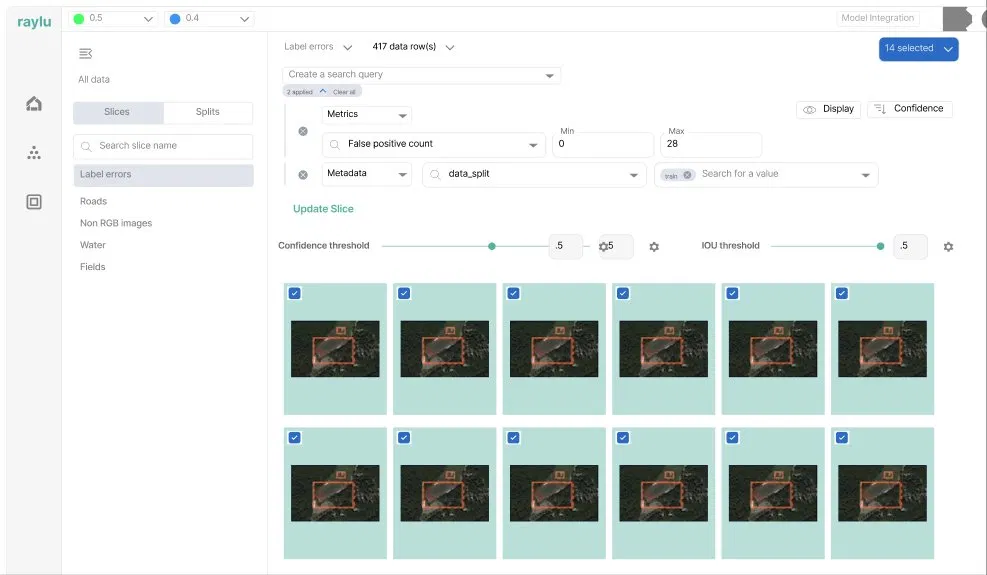Image resolution: width=987 pixels, height=575 pixels.
Task: Focus the Search slice name field
Action: click(164, 146)
